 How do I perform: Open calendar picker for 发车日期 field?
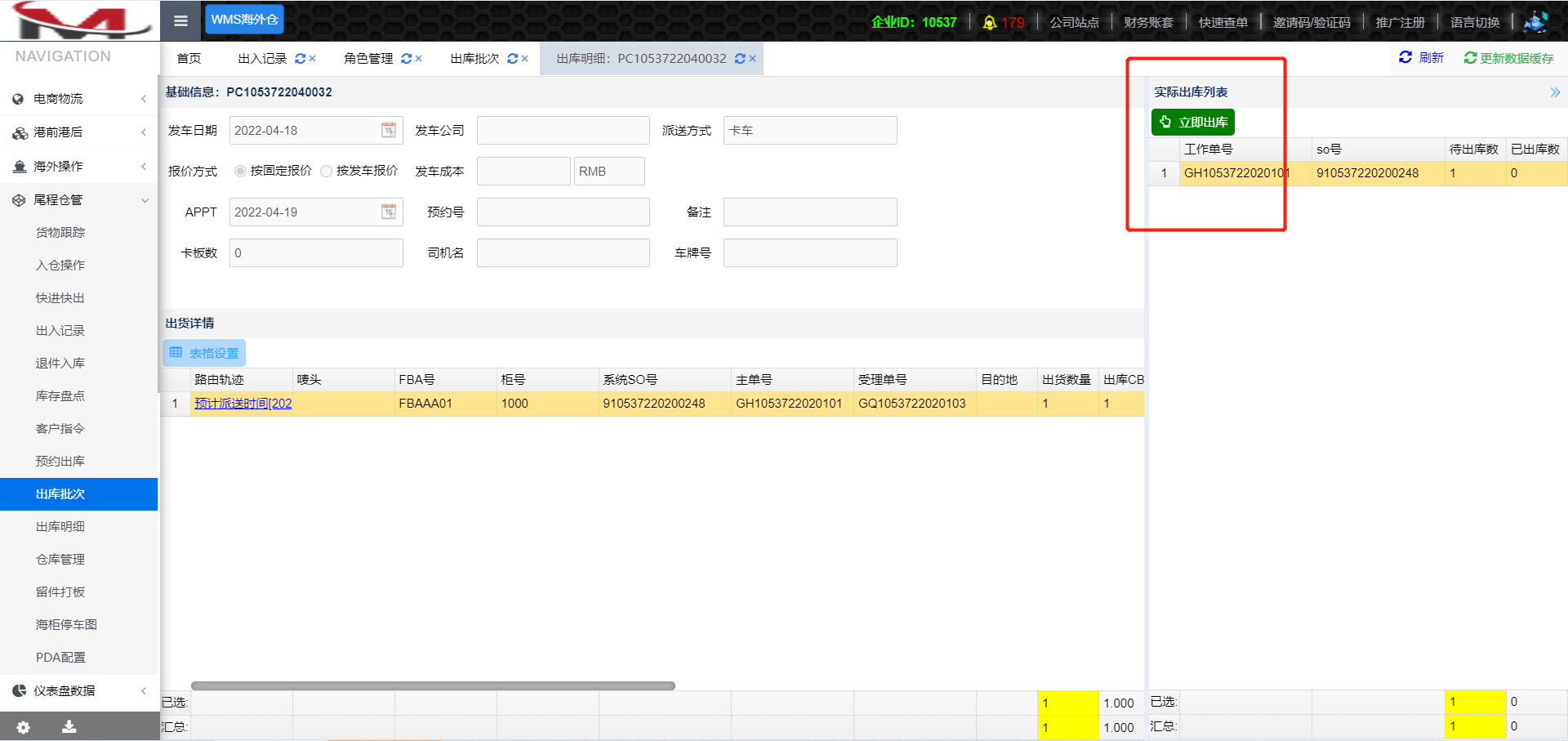pyautogui.click(x=389, y=130)
